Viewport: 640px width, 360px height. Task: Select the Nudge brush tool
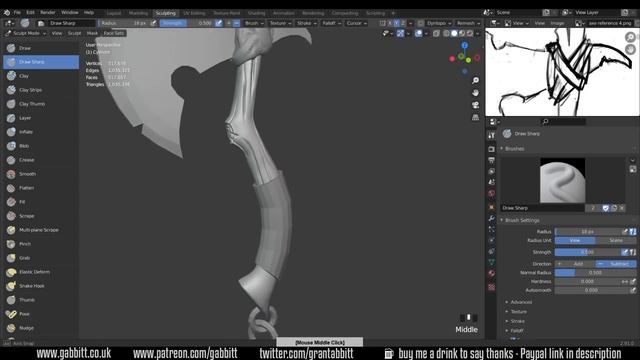click(41, 328)
